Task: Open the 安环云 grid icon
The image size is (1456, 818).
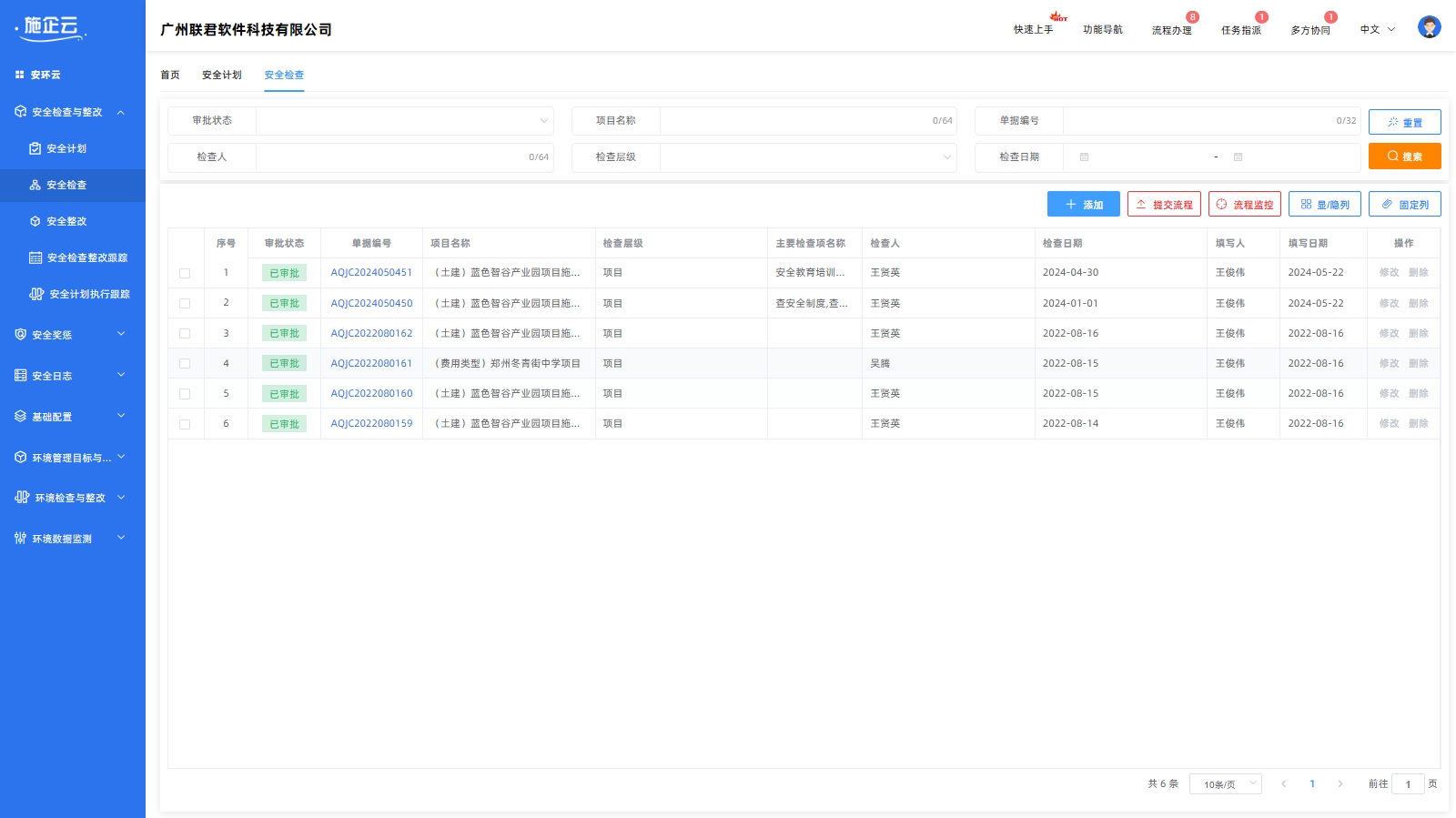Action: click(x=19, y=75)
